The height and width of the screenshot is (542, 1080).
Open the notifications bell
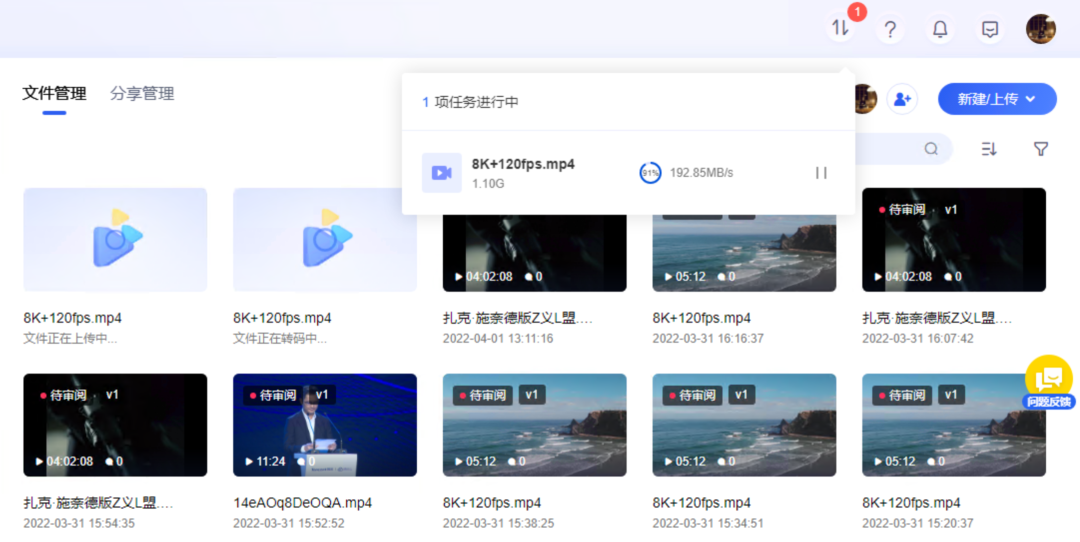click(x=940, y=29)
